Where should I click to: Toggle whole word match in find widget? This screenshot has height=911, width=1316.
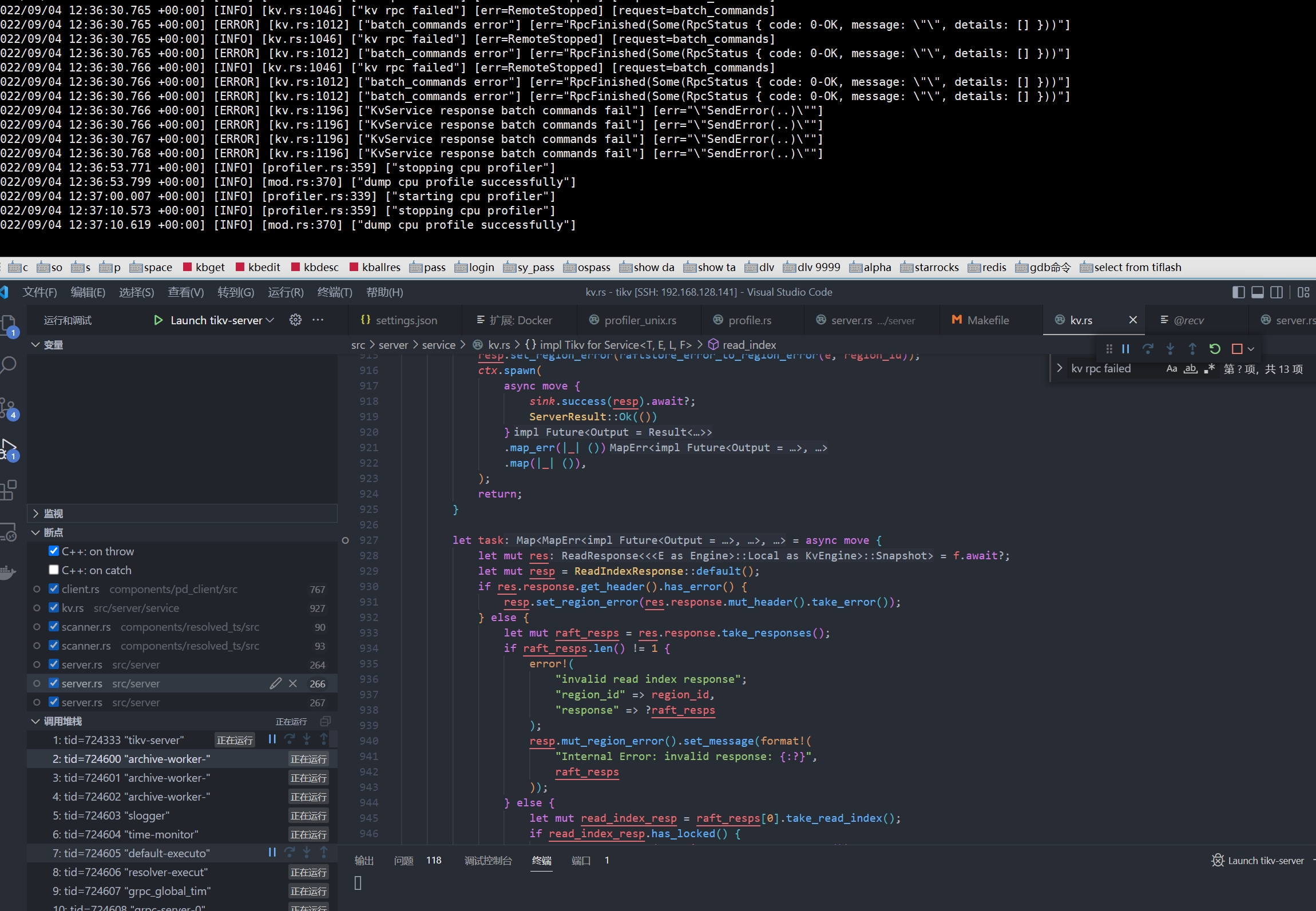(1191, 369)
